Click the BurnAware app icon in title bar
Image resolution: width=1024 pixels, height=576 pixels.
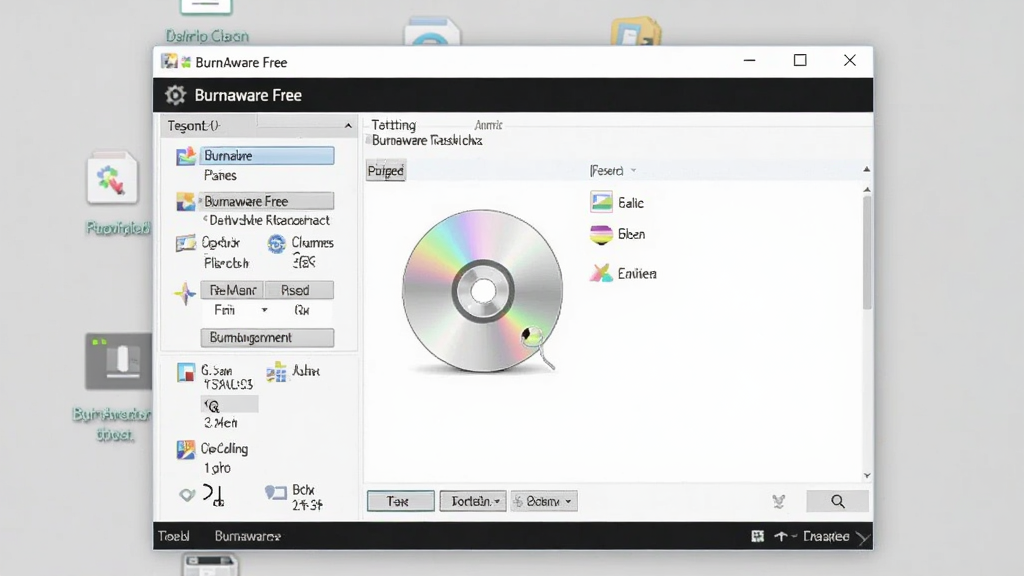pyautogui.click(x=170, y=61)
